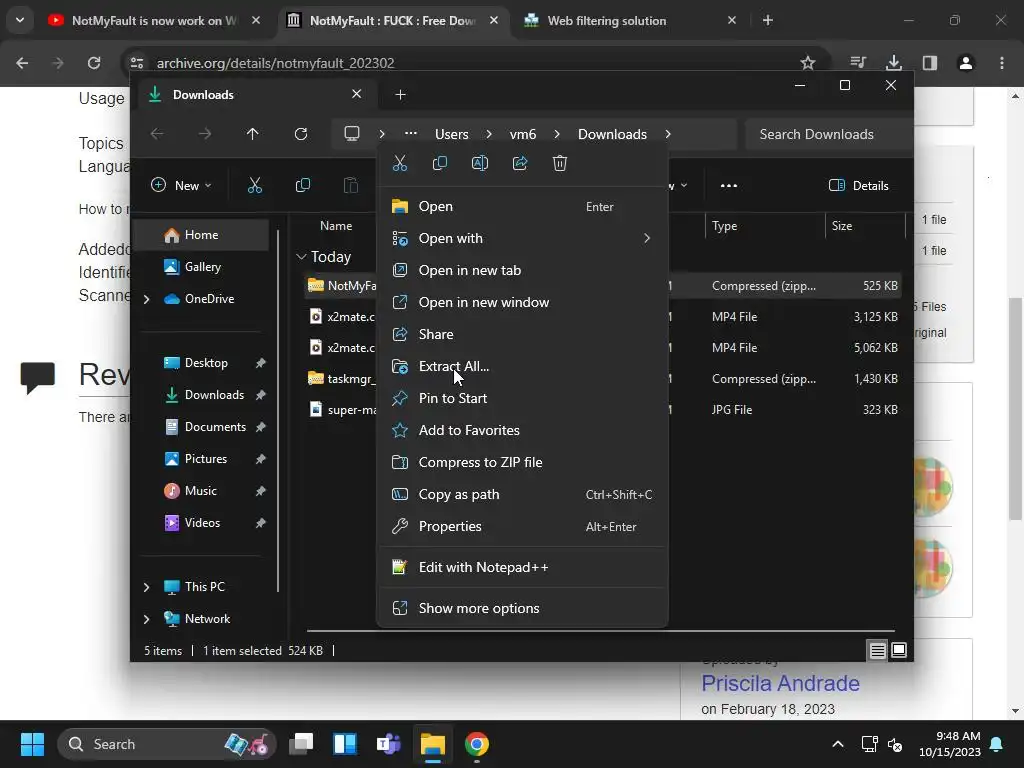Click Explorer Refresh button
1024x768 pixels.
click(300, 134)
